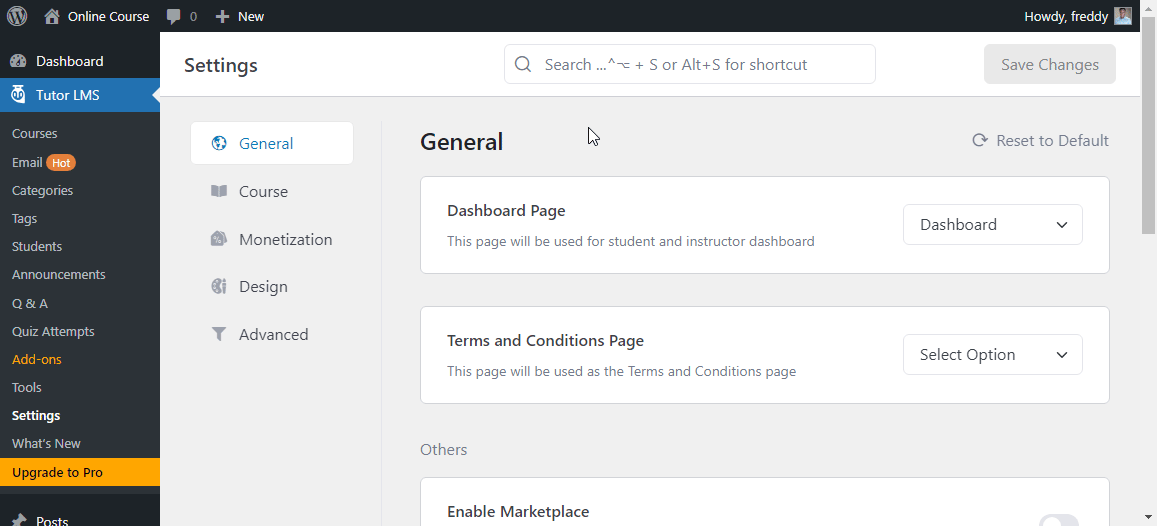The height and width of the screenshot is (526, 1157).
Task: Click the globe icon next to General
Action: click(x=218, y=143)
